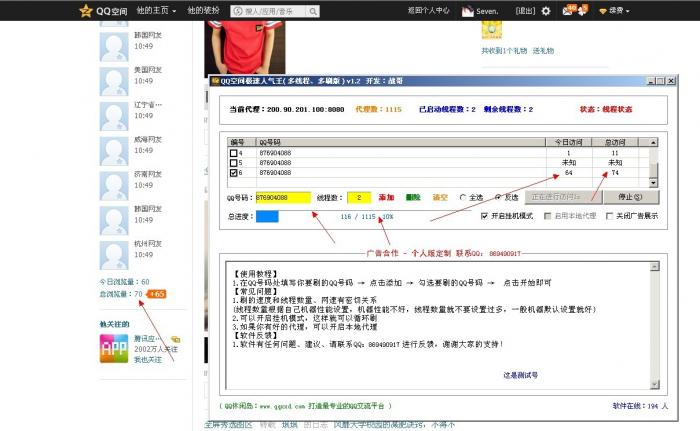The width and height of the screenshot is (700, 431).
Task: Open the Seven. username link
Action: (487, 11)
